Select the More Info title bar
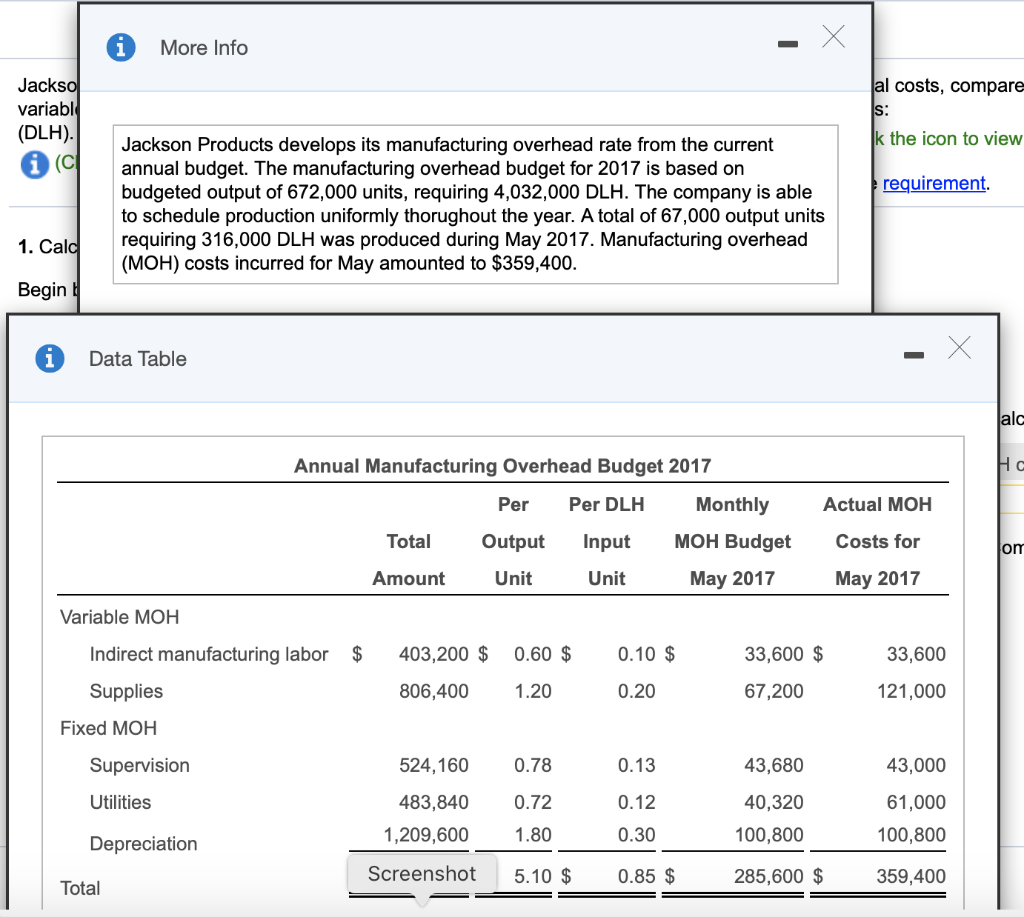1024x917 pixels. coord(204,47)
